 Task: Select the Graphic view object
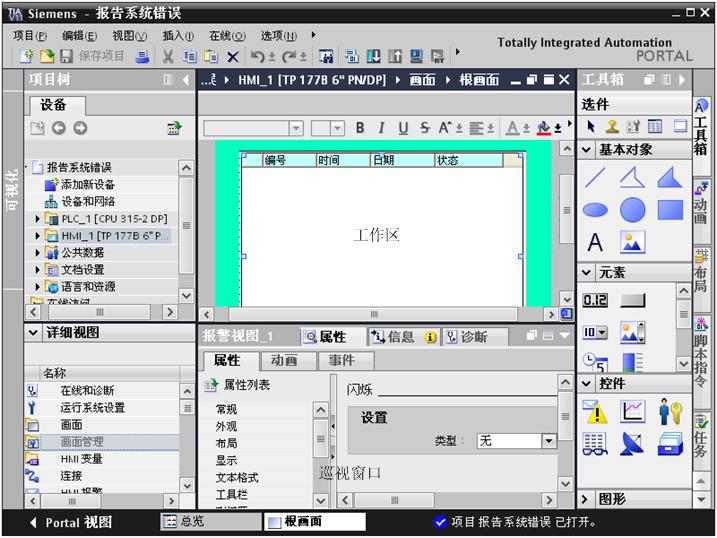(632, 242)
